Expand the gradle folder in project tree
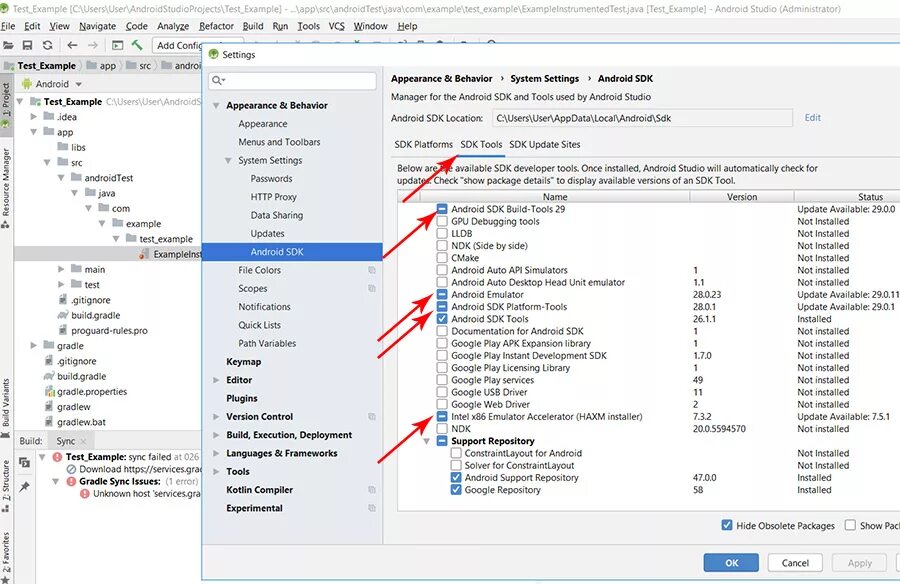The height and width of the screenshot is (584, 900). point(33,345)
